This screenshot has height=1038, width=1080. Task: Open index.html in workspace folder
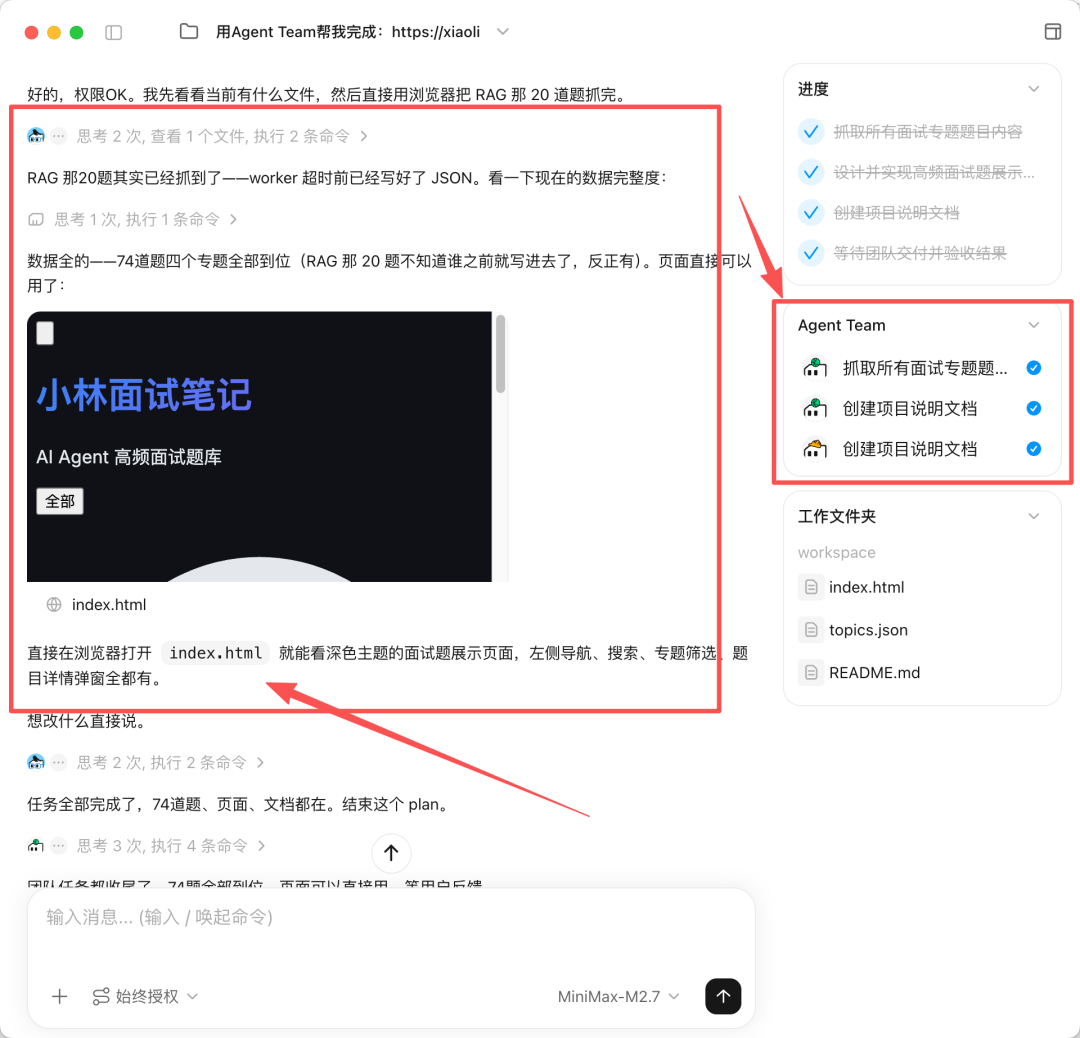866,588
